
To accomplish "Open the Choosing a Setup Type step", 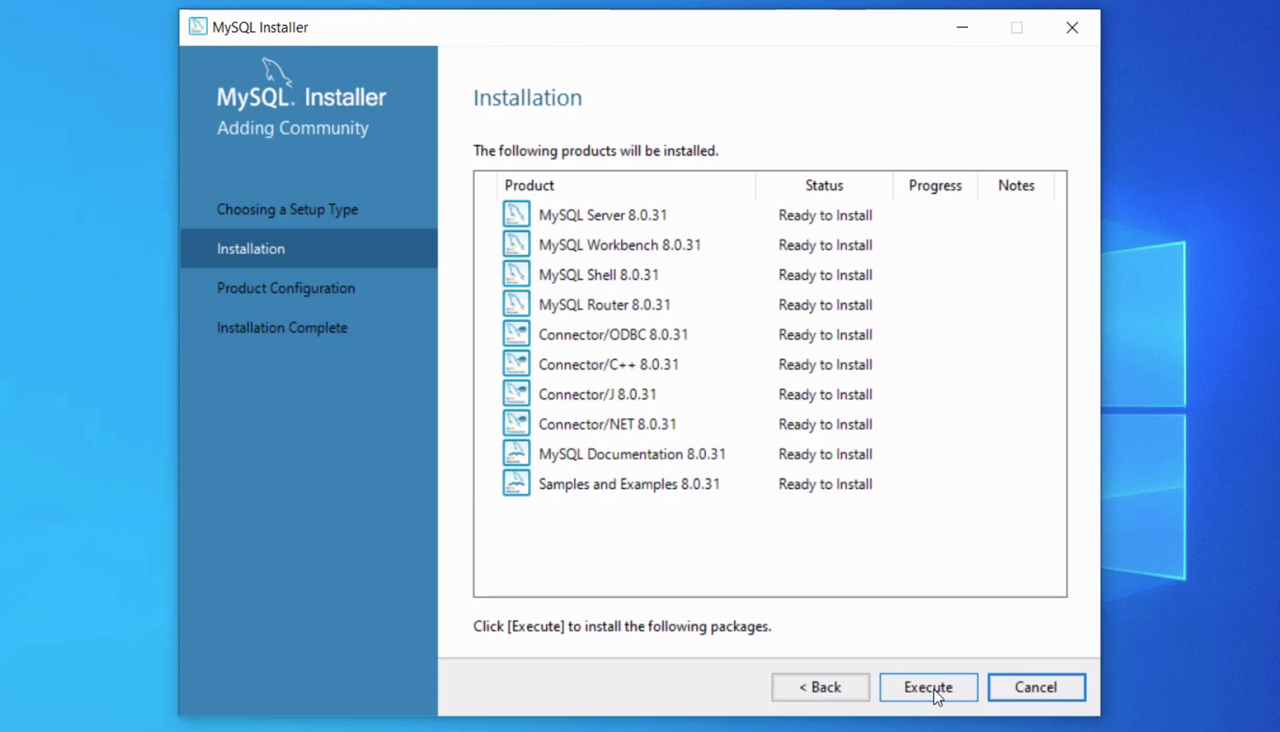I will 287,209.
